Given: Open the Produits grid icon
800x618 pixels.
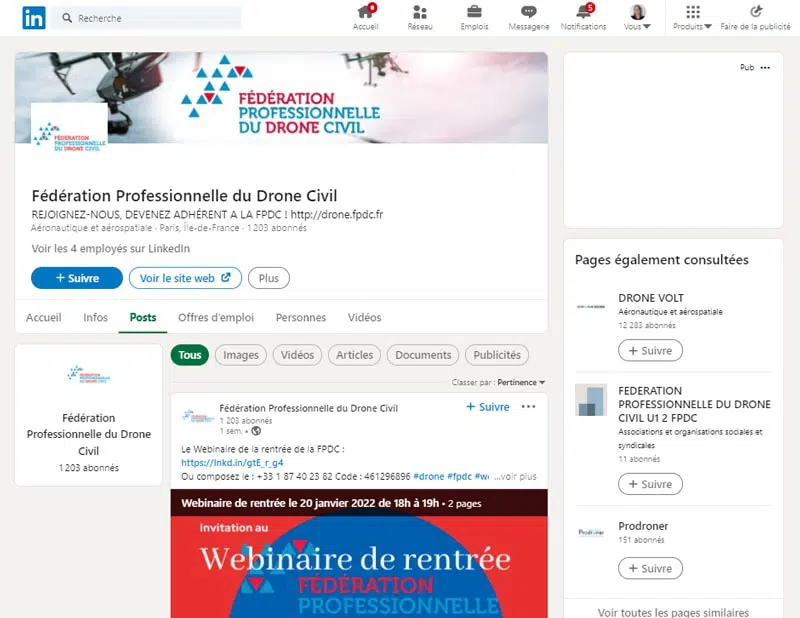Looking at the screenshot, I should [x=692, y=11].
